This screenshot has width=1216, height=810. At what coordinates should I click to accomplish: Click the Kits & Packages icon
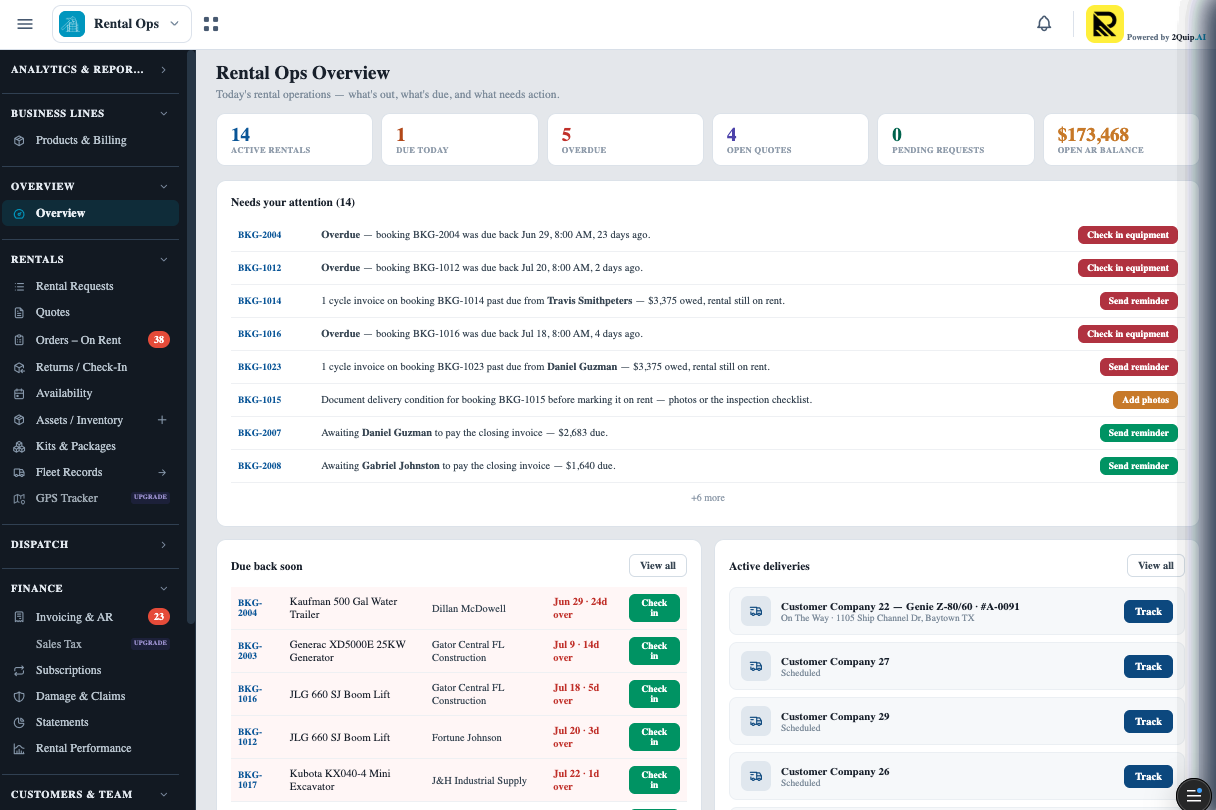pyautogui.click(x=19, y=447)
